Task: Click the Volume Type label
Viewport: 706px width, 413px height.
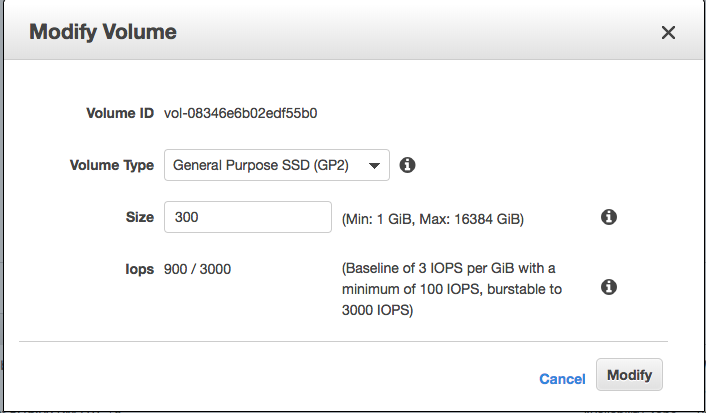Action: pos(111,165)
